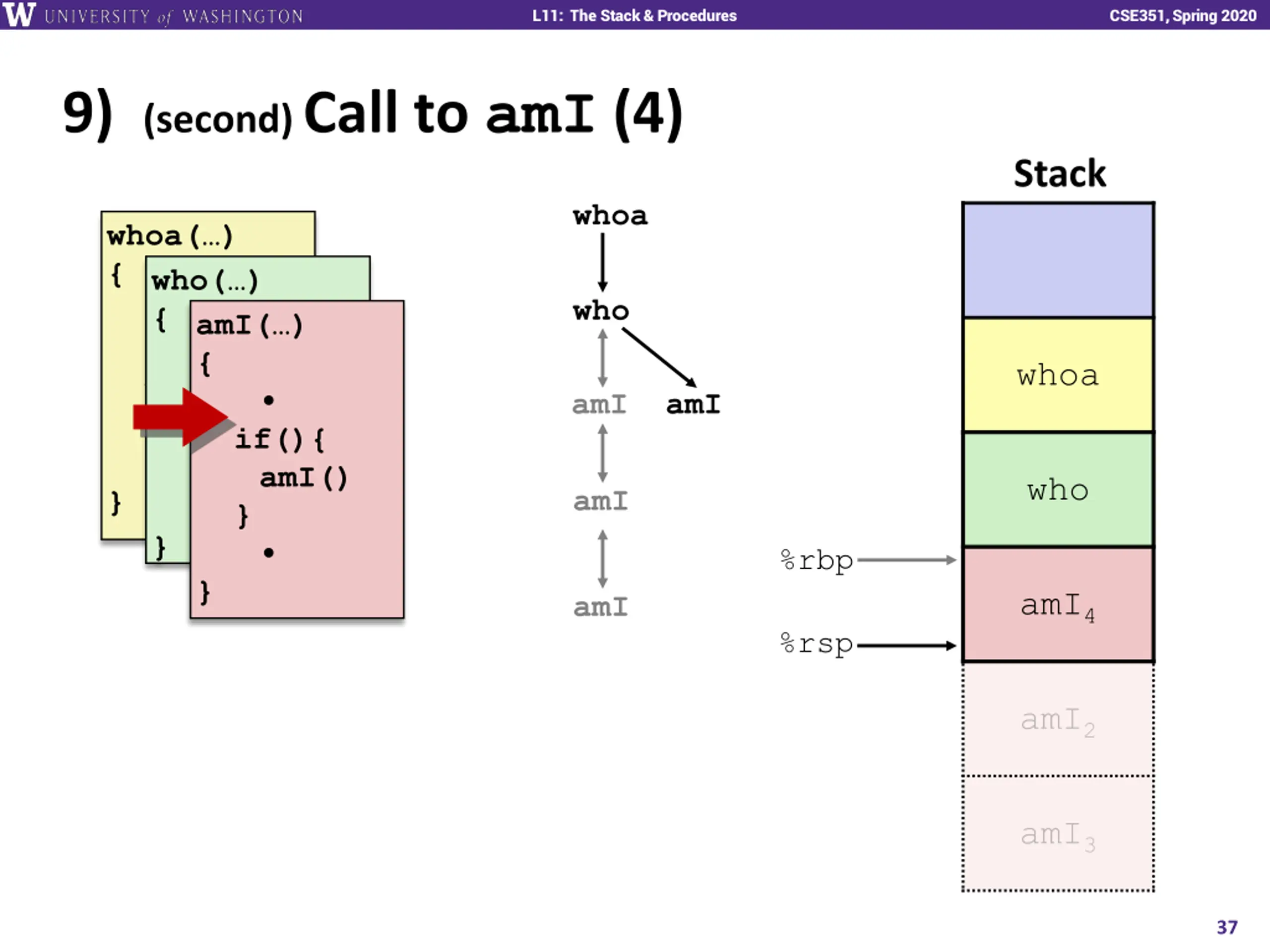This screenshot has height=952, width=1270.
Task: Click the black bold 'amI' call chain node
Action: pyautogui.click(x=693, y=405)
